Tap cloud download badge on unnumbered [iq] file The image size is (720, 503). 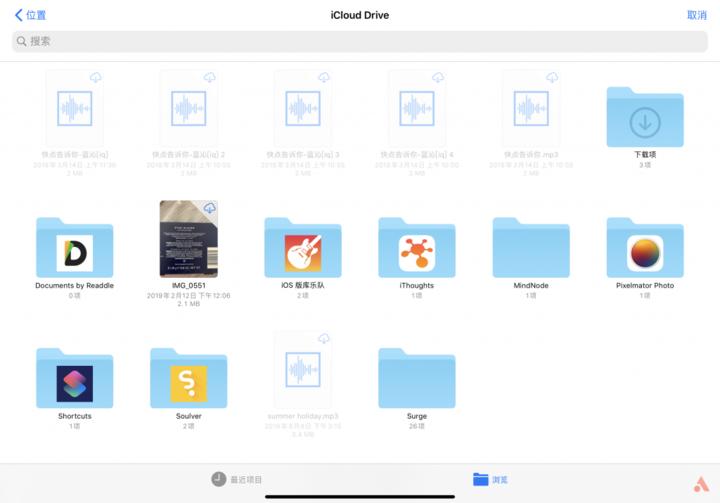point(96,77)
